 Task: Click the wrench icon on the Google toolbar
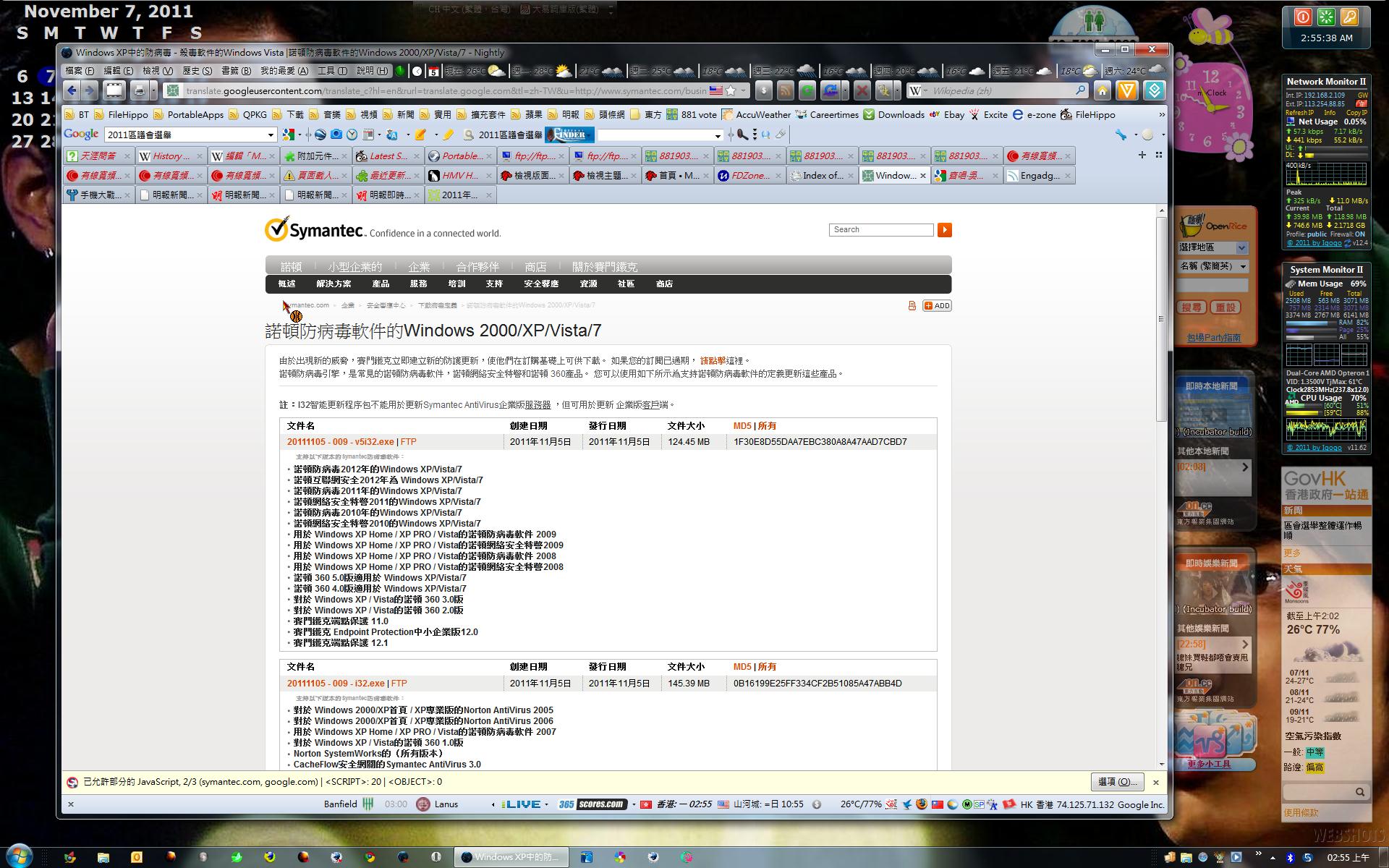tap(1121, 135)
